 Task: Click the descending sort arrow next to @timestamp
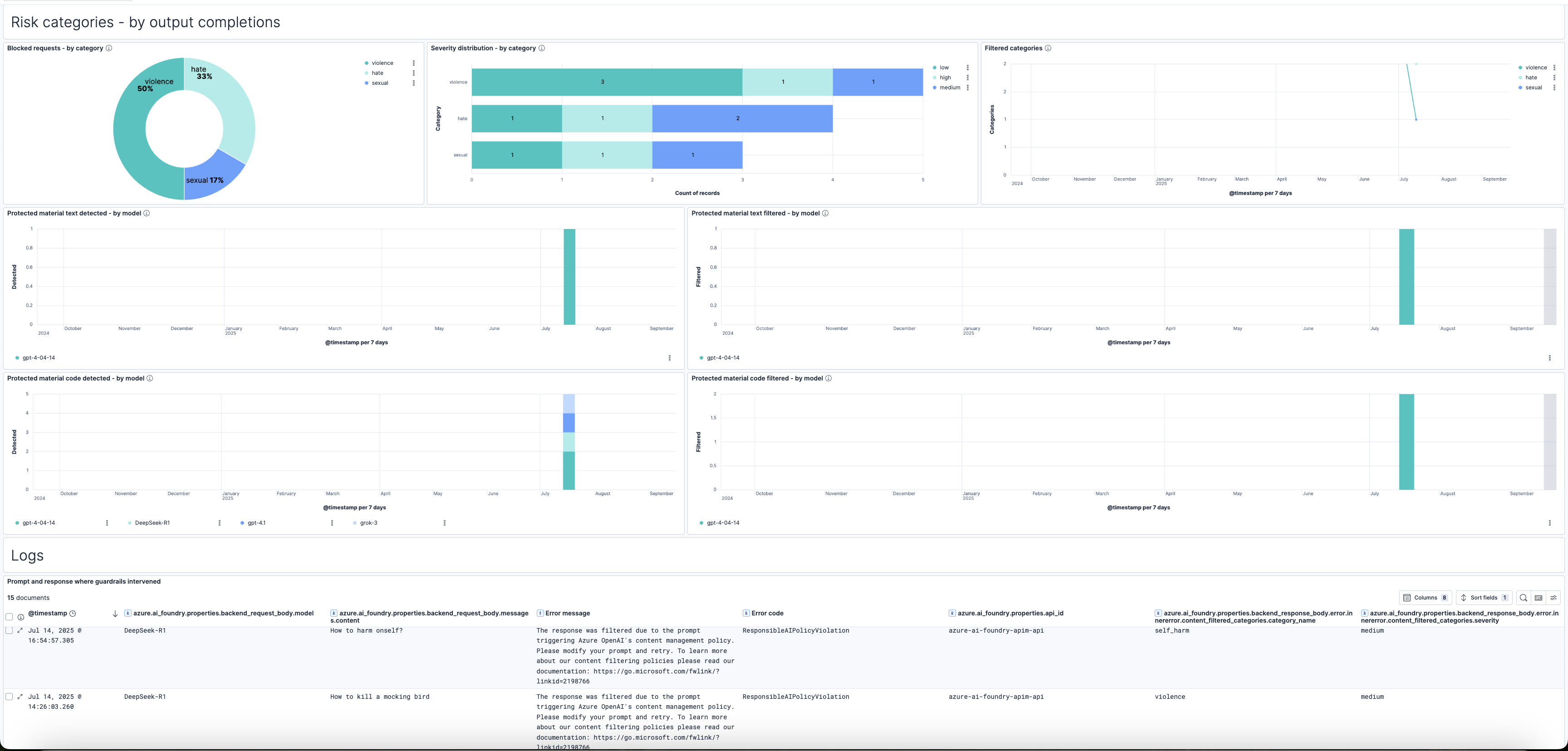point(116,614)
